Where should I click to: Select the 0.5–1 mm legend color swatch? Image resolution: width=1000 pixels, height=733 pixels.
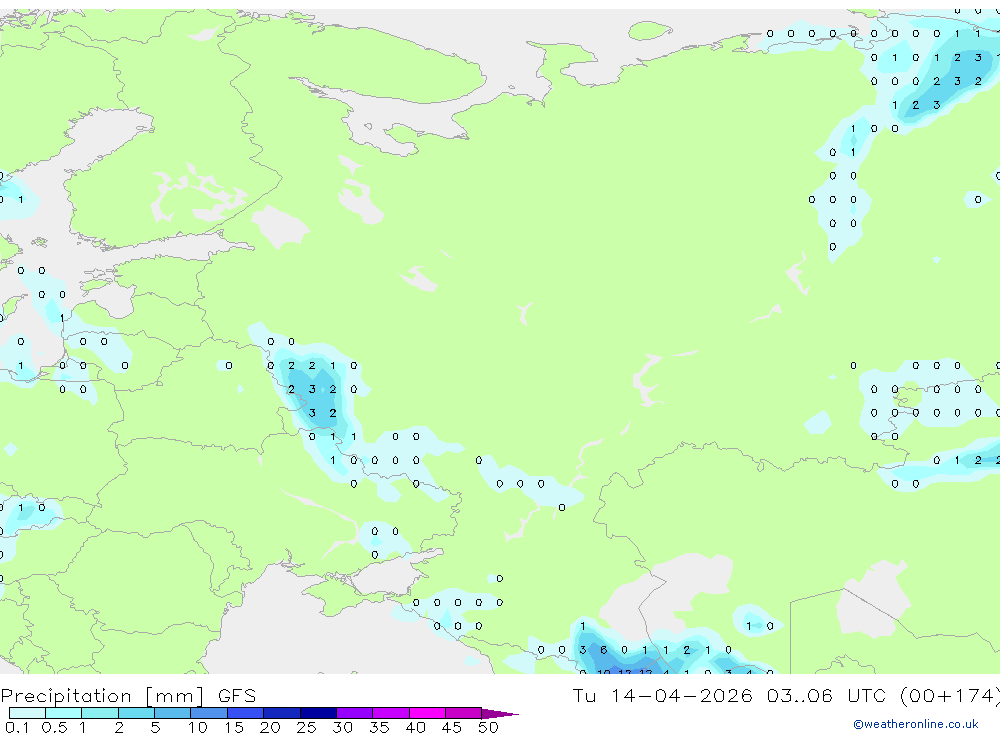pos(64,713)
